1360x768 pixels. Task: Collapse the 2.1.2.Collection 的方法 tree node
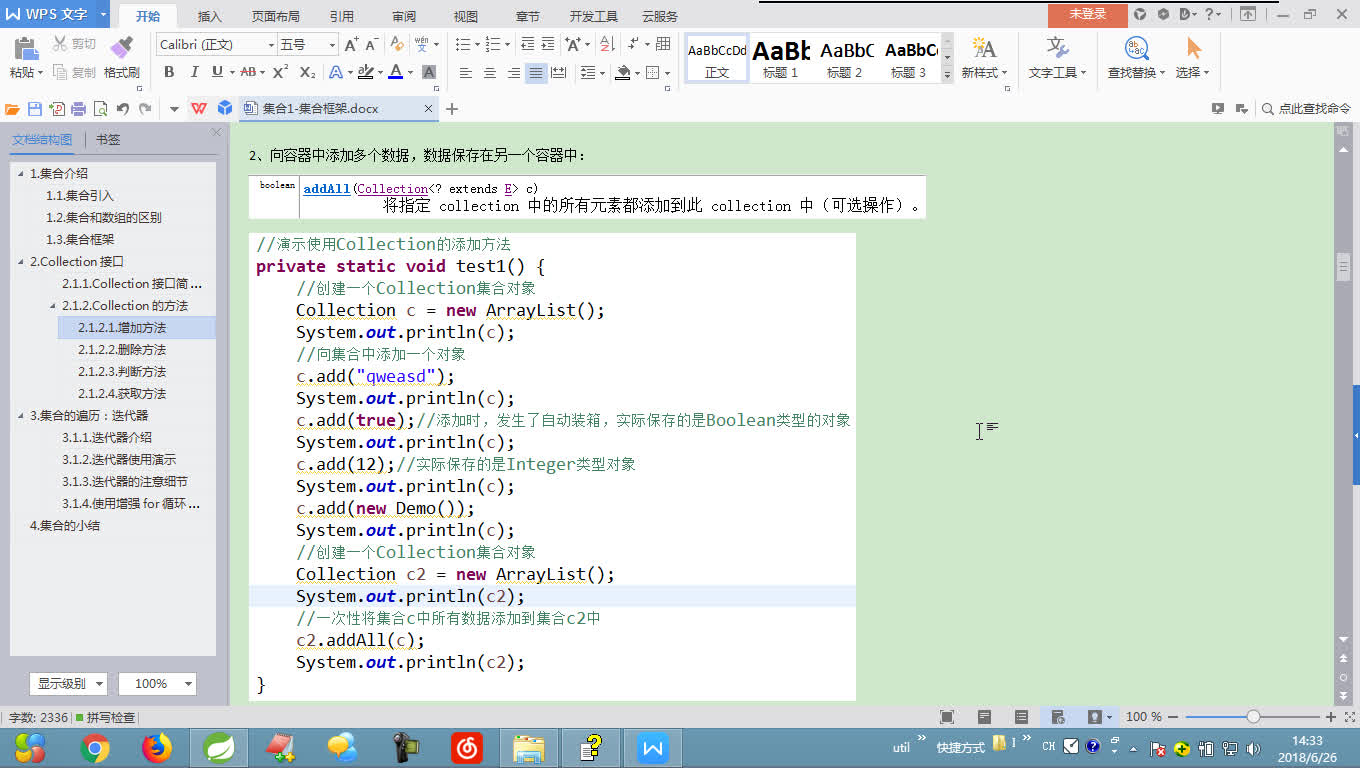click(54, 306)
